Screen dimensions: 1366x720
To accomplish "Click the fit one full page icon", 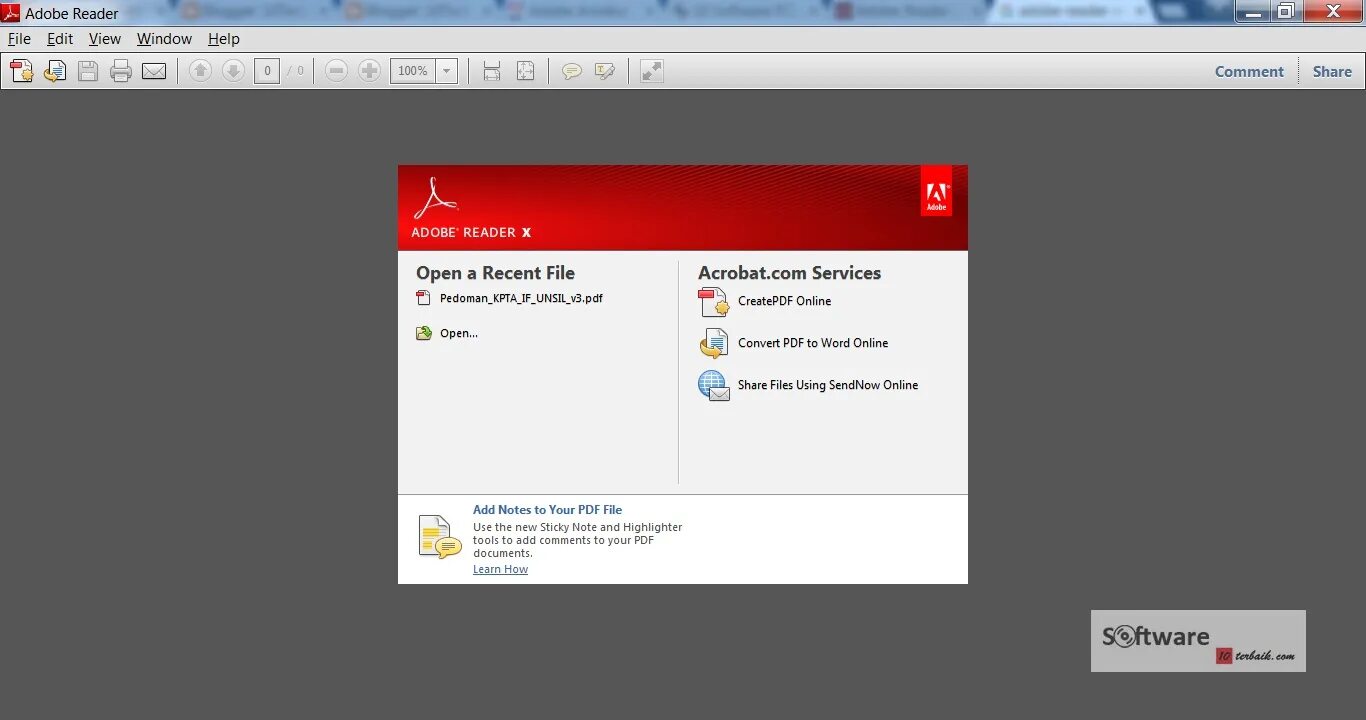I will [x=525, y=71].
